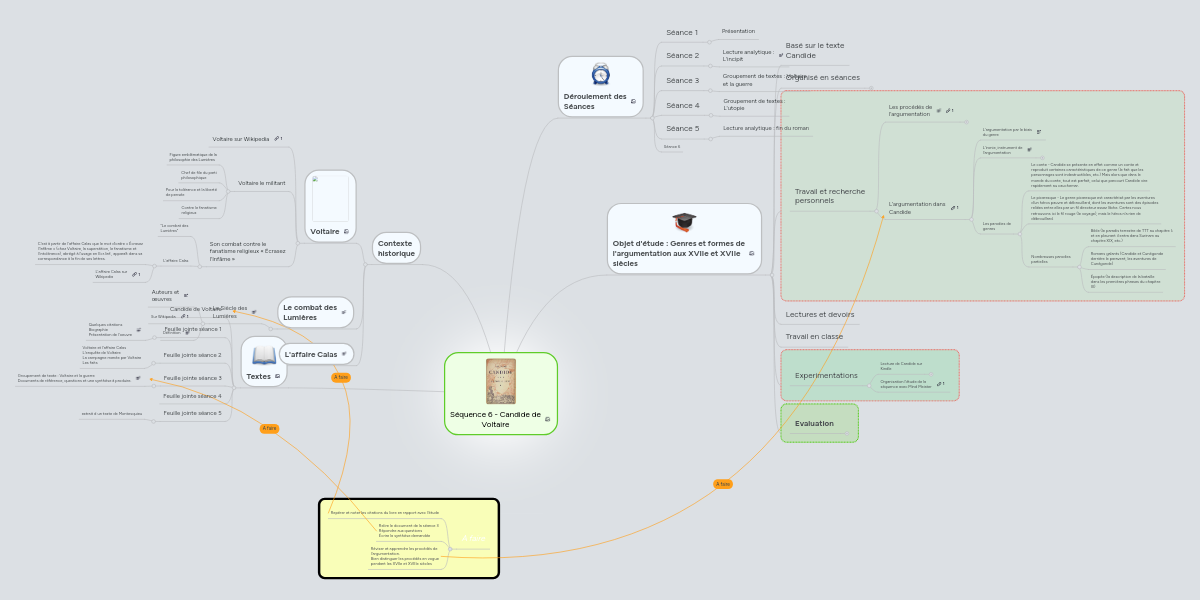This screenshot has height=600, width=1200.
Task: Select the Repérer et noter les citations du livre topic
Action: 384,512
